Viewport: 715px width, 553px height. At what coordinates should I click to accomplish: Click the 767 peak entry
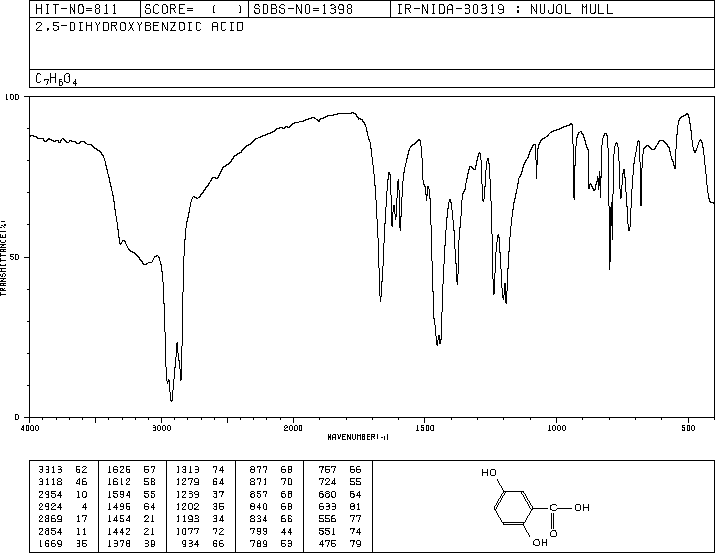[327, 470]
